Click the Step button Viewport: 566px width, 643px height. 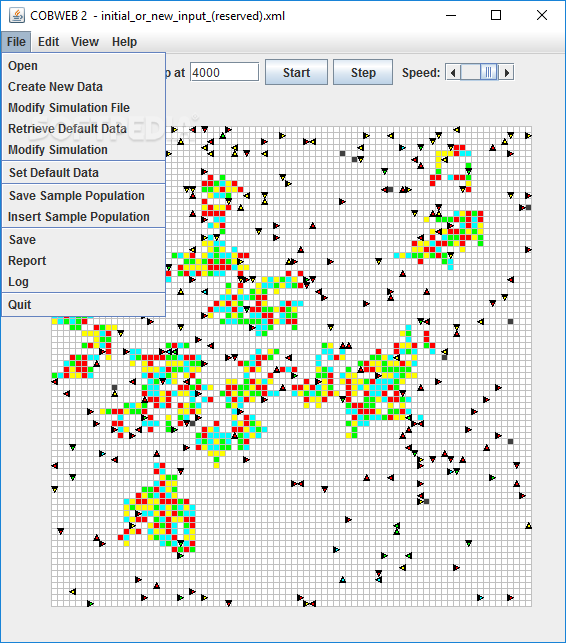[x=363, y=73]
